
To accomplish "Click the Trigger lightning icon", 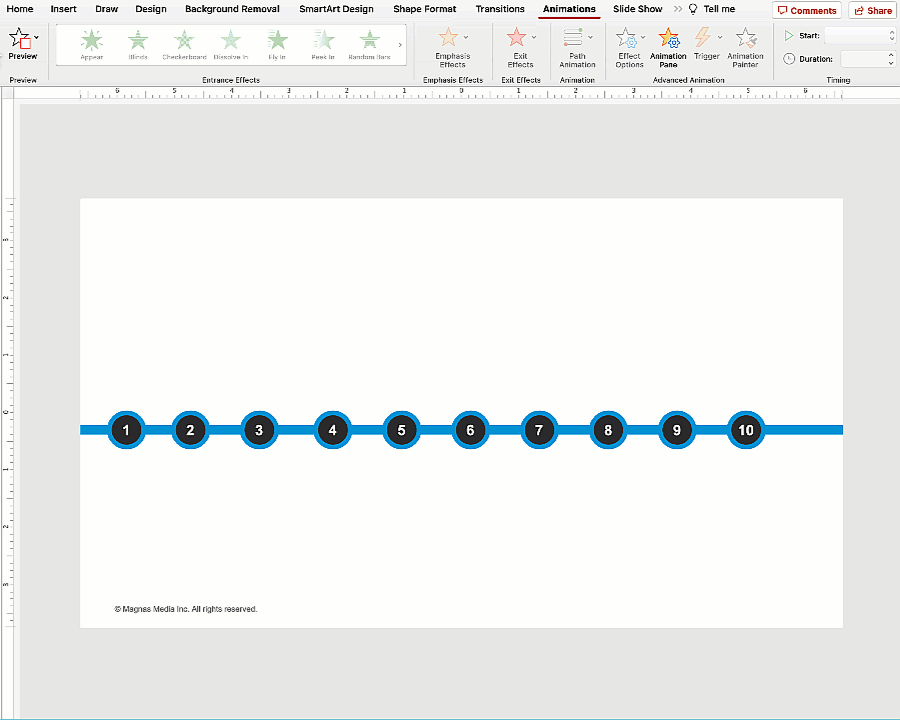I will pyautogui.click(x=703, y=38).
